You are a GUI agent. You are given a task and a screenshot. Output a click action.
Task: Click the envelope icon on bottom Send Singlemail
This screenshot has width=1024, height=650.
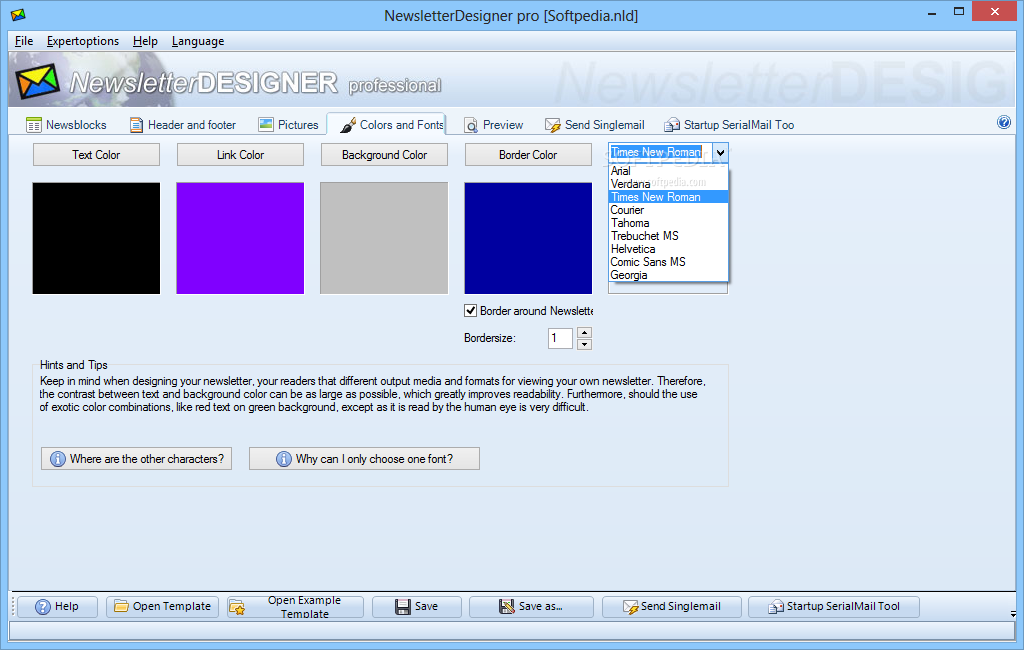pyautogui.click(x=630, y=607)
